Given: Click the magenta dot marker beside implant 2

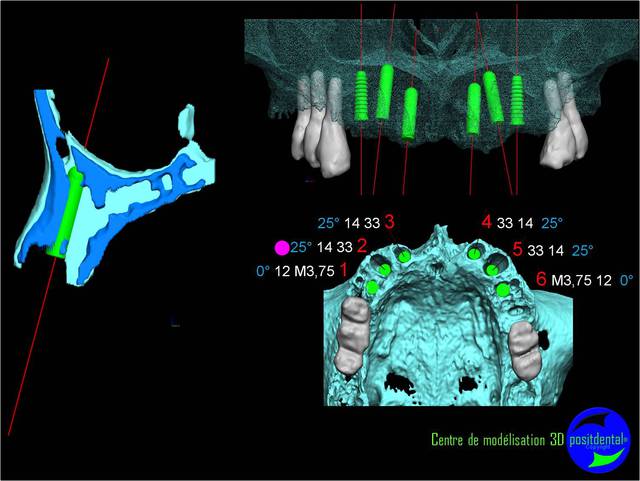Looking at the screenshot, I should pos(282,247).
